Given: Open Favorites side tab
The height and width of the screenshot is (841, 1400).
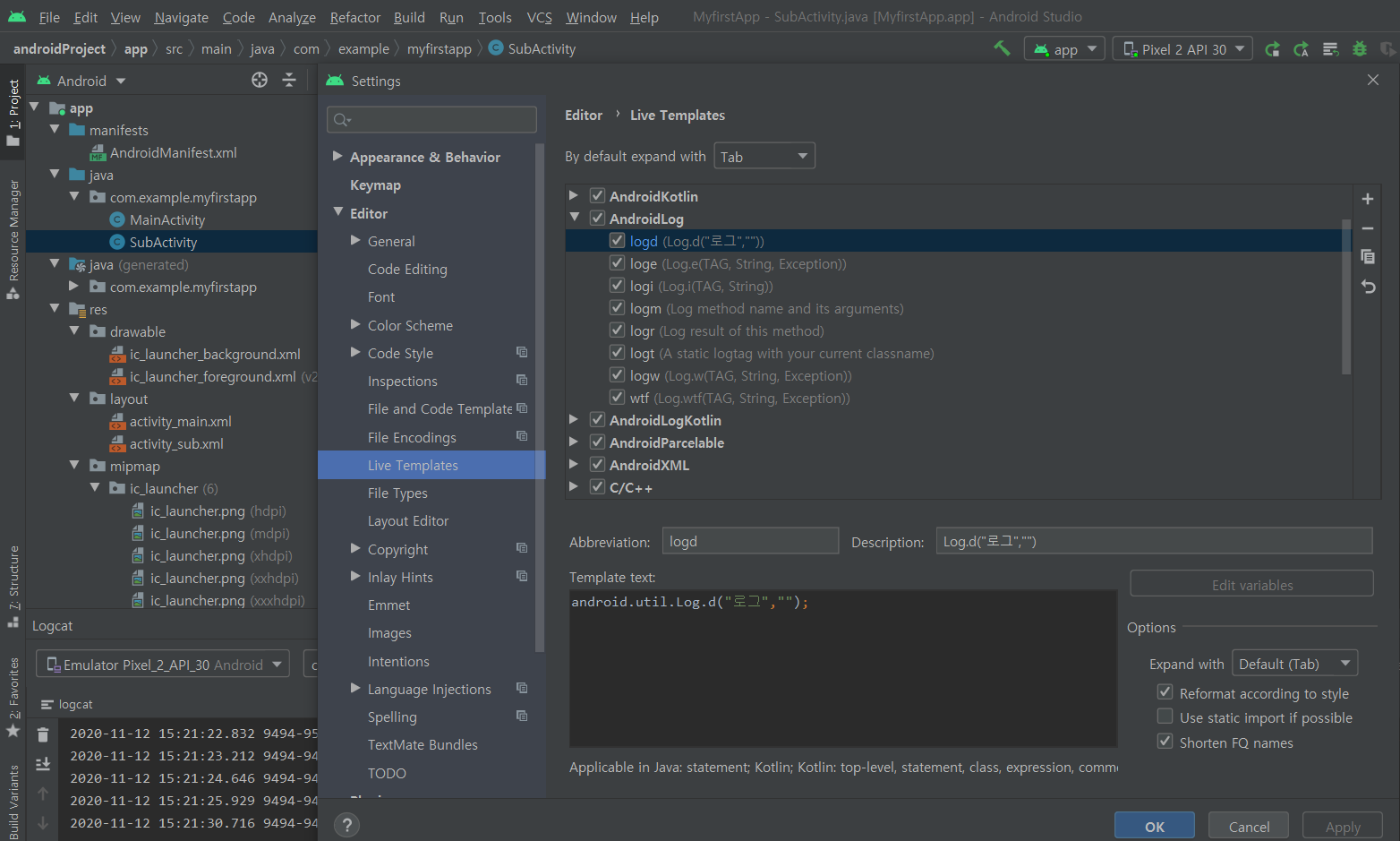Looking at the screenshot, I should coord(13,698).
